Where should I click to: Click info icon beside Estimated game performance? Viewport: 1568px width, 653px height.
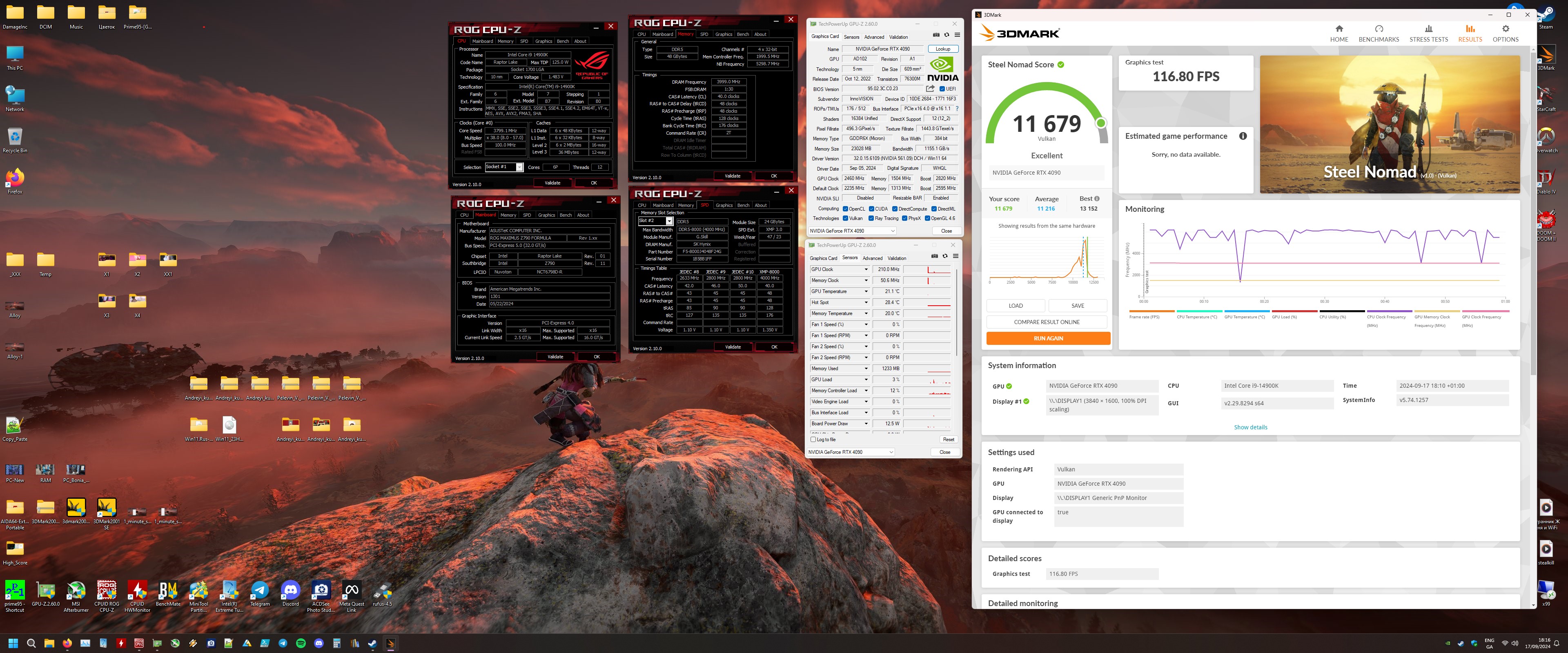1243,136
